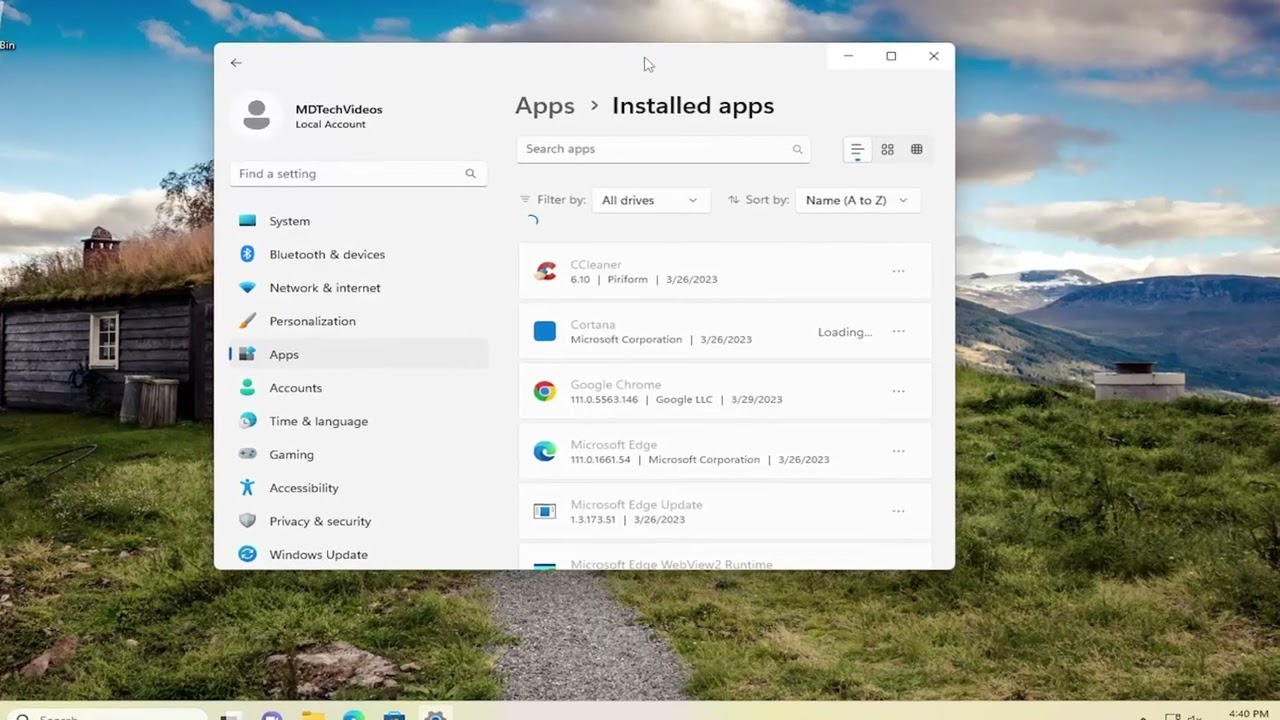
Task: Click the MDTechVideos user avatar
Action: (x=256, y=115)
